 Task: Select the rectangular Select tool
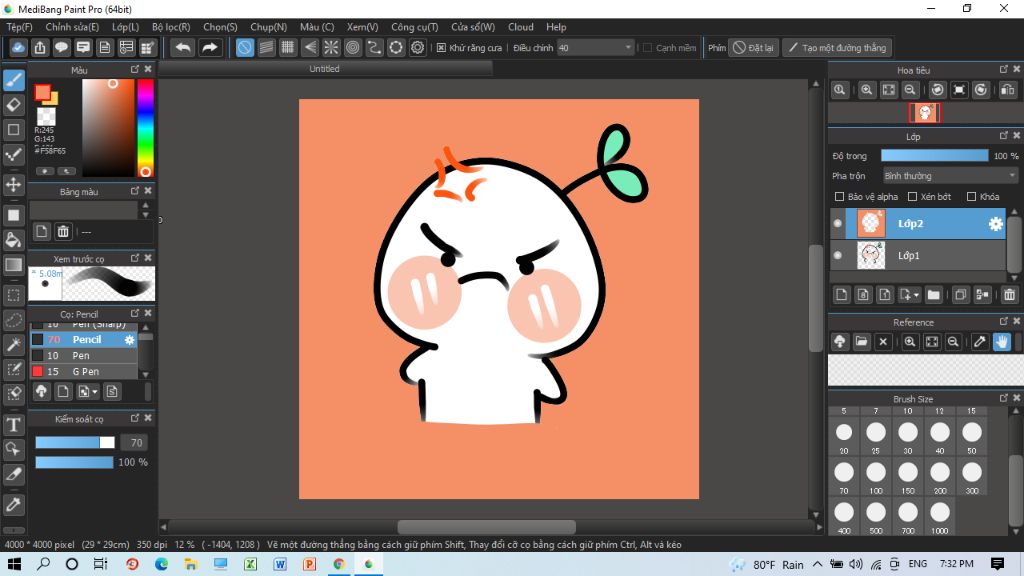tap(14, 295)
